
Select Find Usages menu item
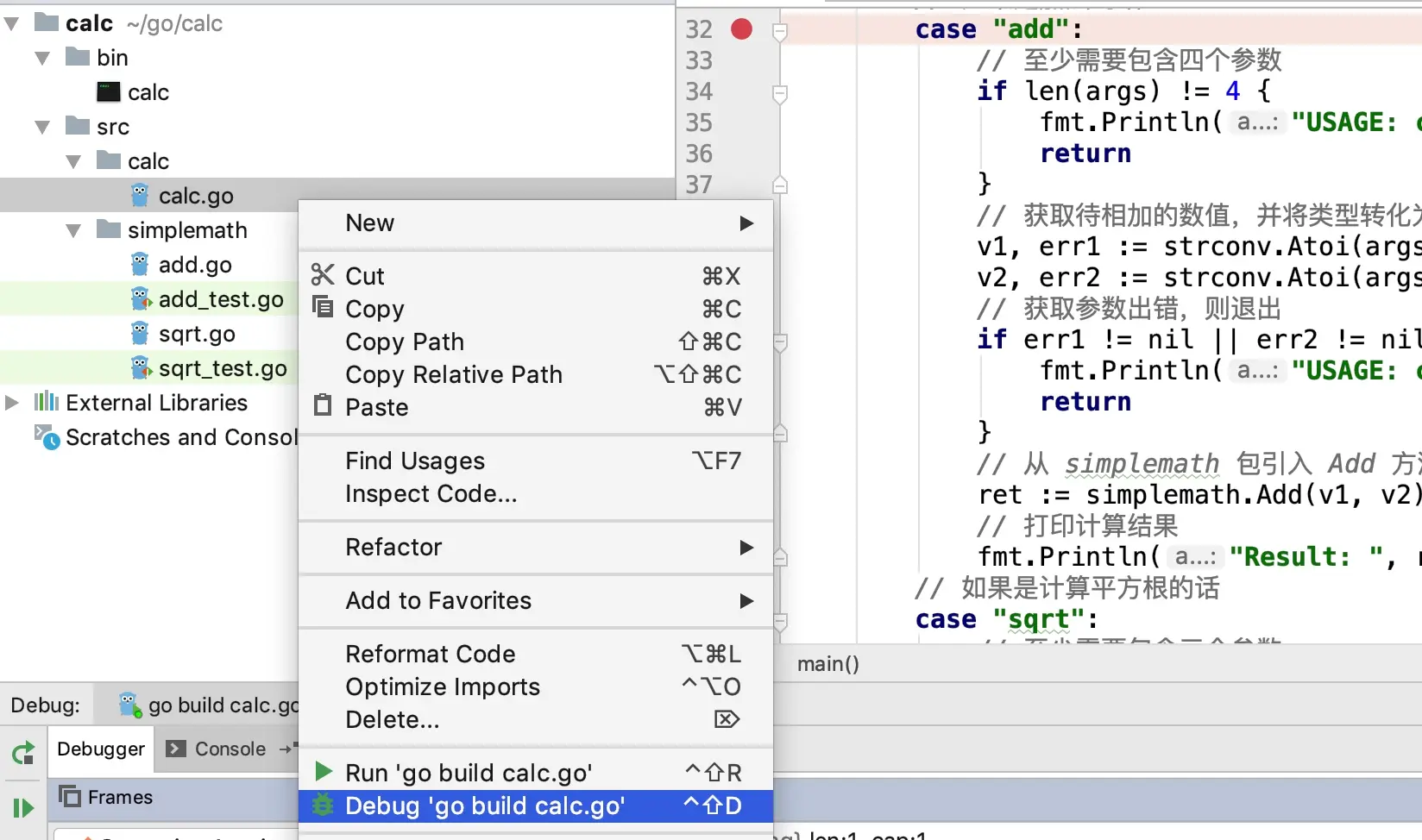click(535, 461)
